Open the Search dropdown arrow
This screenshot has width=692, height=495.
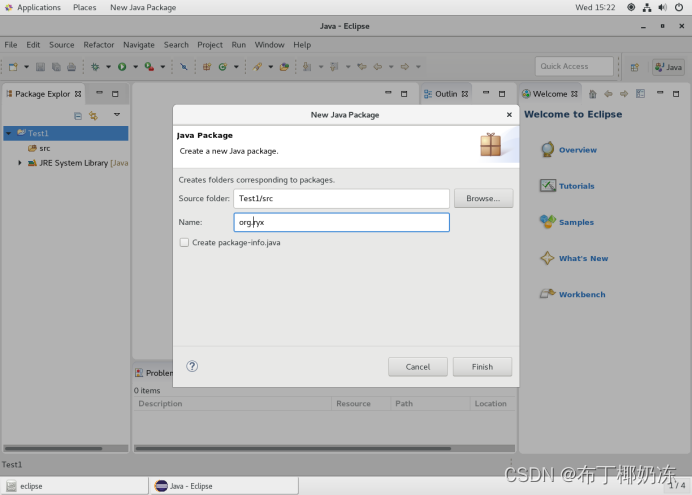(271, 67)
